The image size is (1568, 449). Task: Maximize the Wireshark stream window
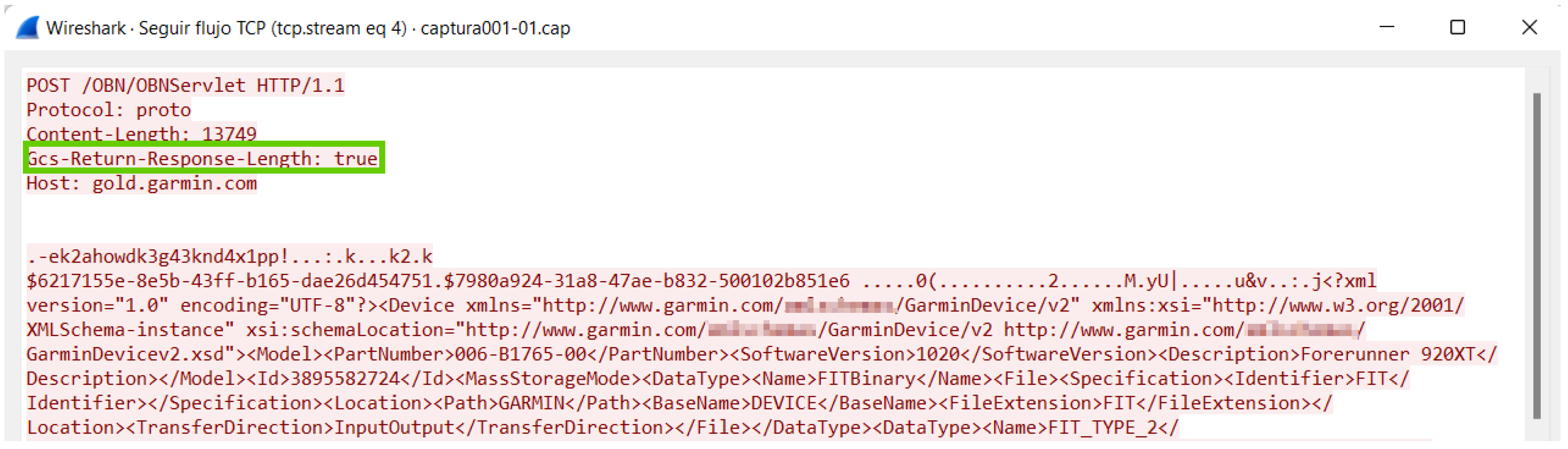point(1457,27)
